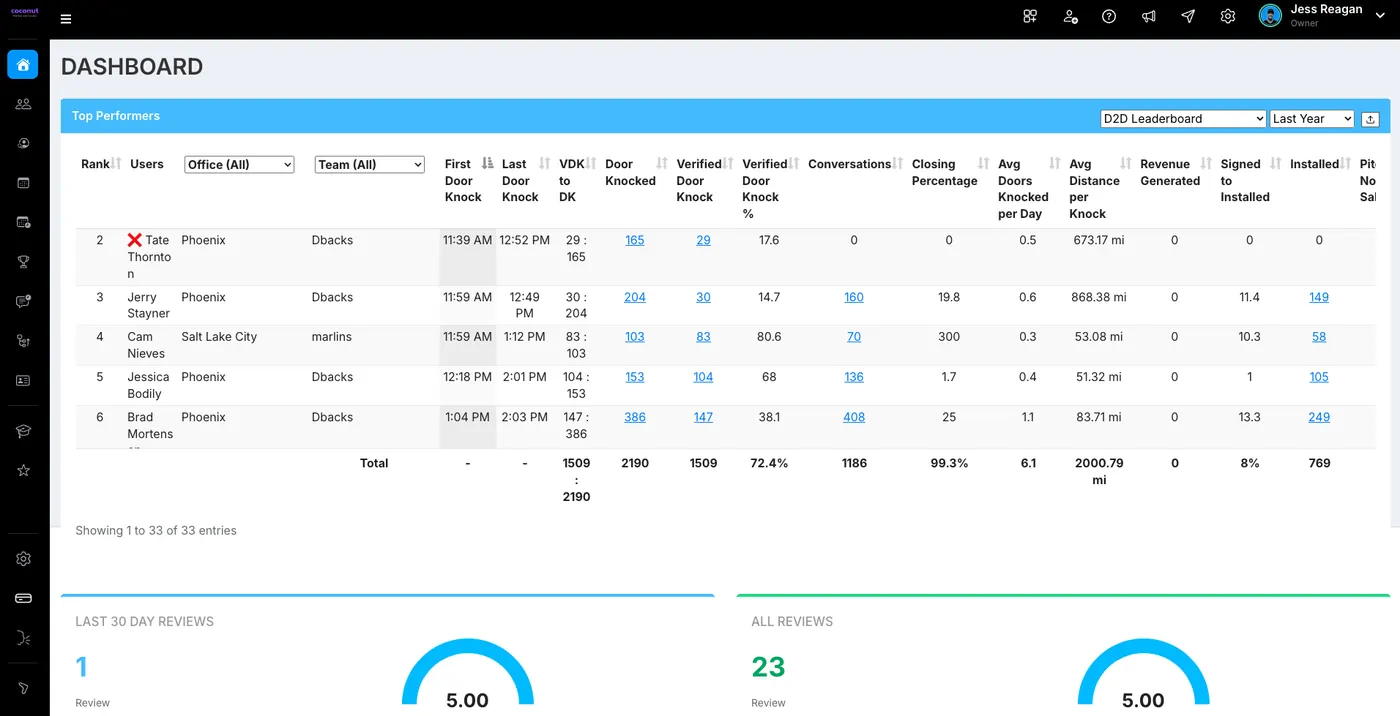1400x716 pixels.
Task: Open the hierarchy tree sidebar icon
Action: coord(23,341)
